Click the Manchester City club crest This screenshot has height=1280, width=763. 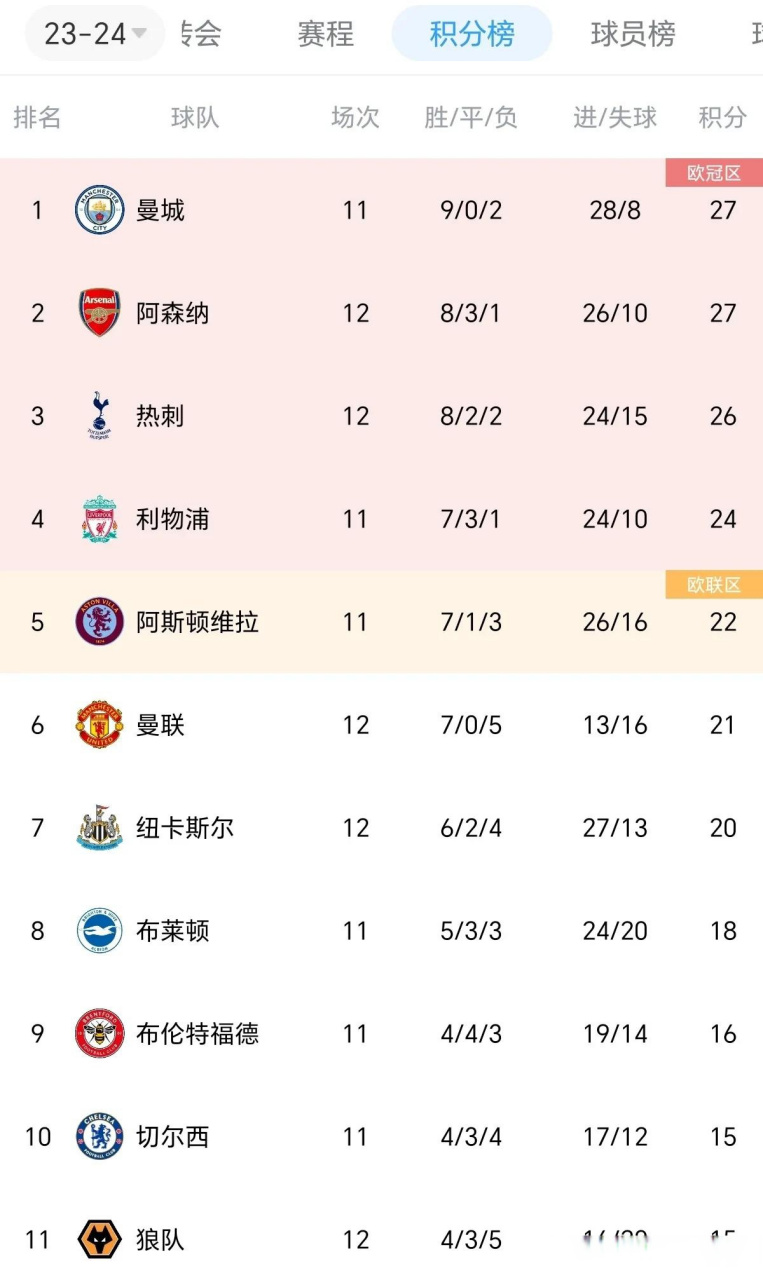[100, 210]
